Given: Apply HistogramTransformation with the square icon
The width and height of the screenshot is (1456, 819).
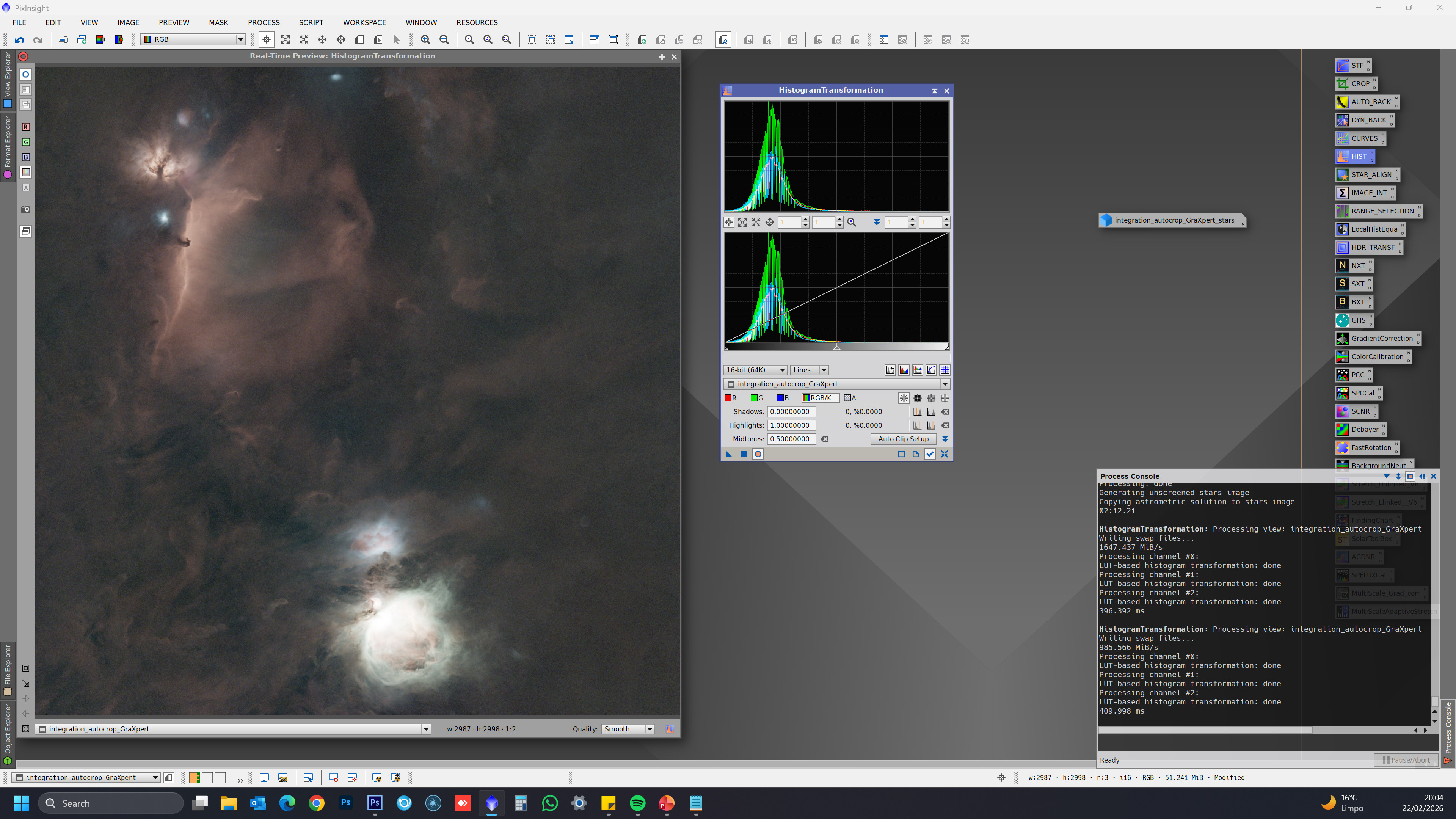Looking at the screenshot, I should [x=744, y=454].
